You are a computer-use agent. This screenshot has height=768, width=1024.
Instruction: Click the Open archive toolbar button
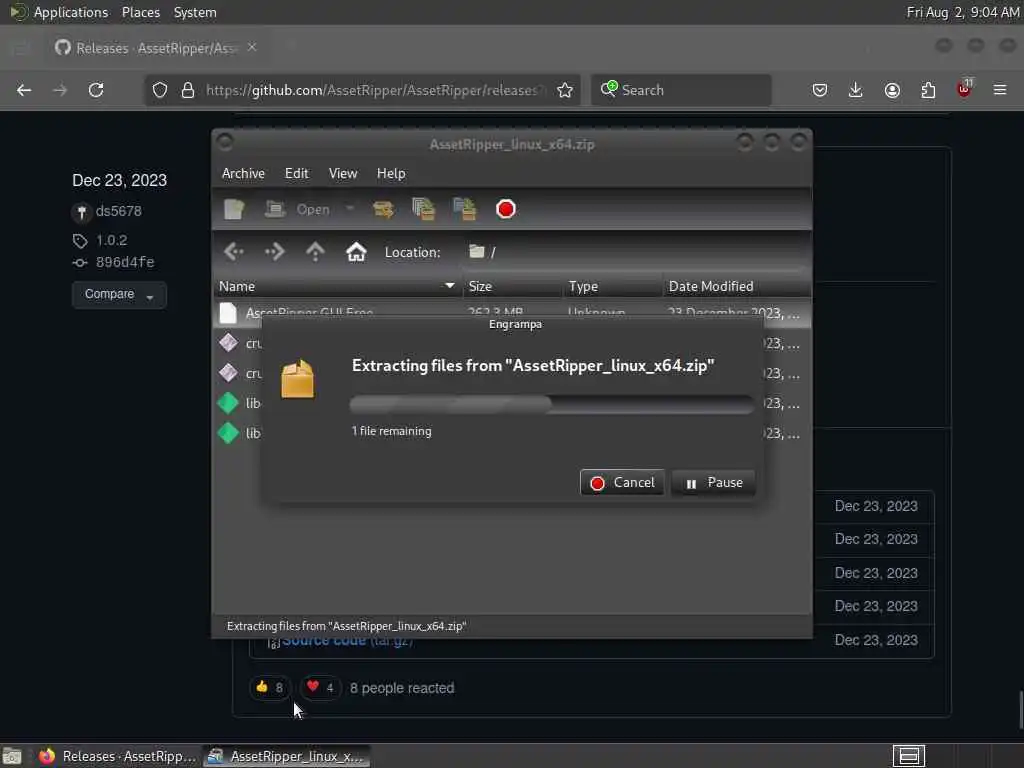point(298,209)
